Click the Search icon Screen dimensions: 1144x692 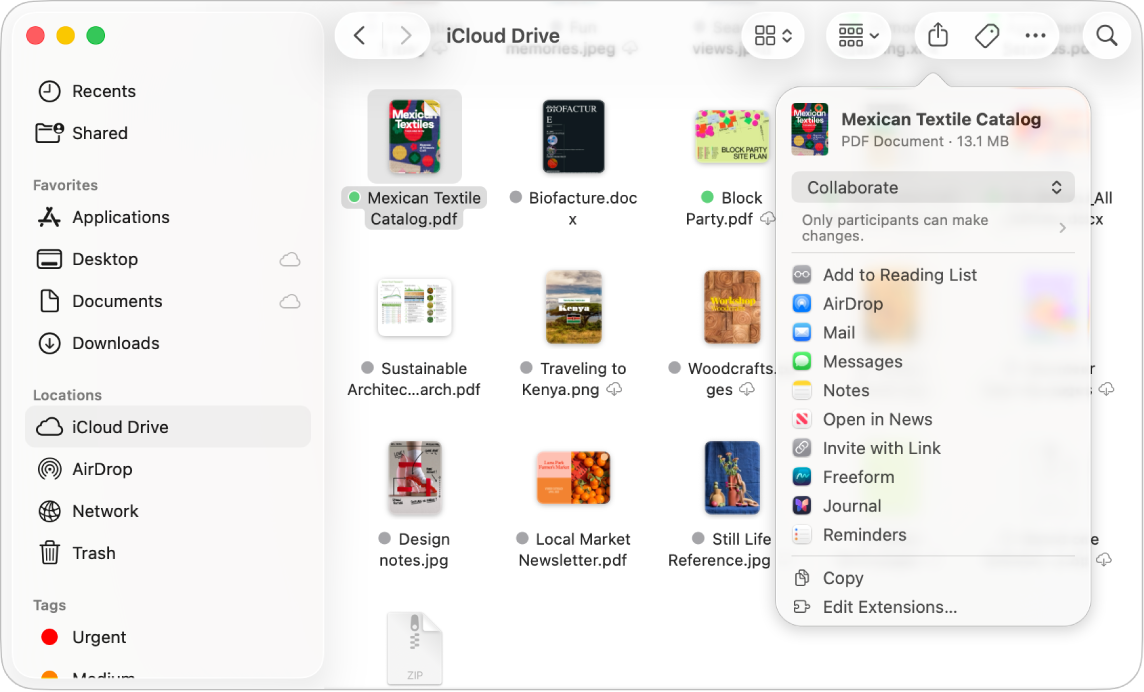point(1106,34)
